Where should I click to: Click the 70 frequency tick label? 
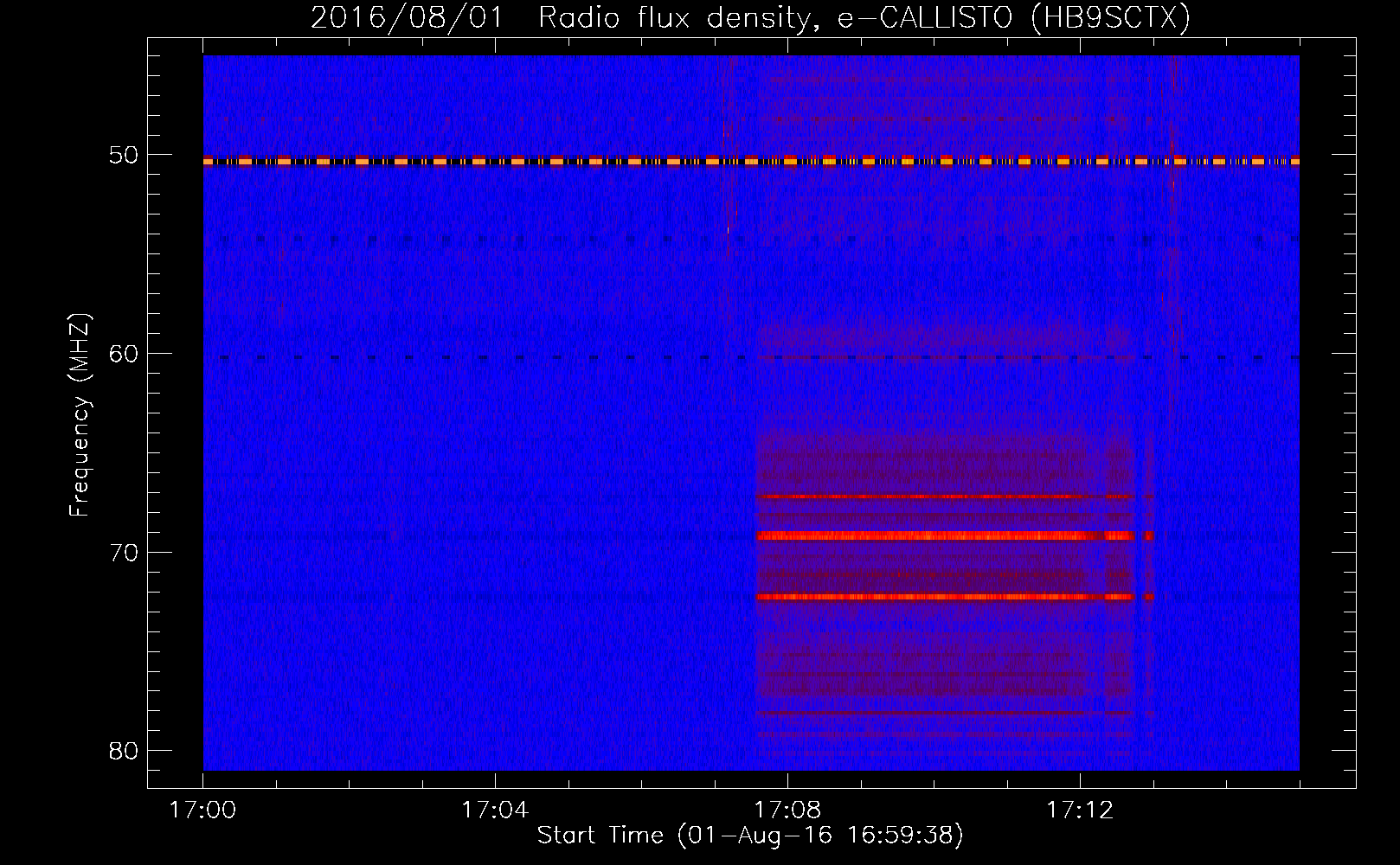[x=124, y=552]
